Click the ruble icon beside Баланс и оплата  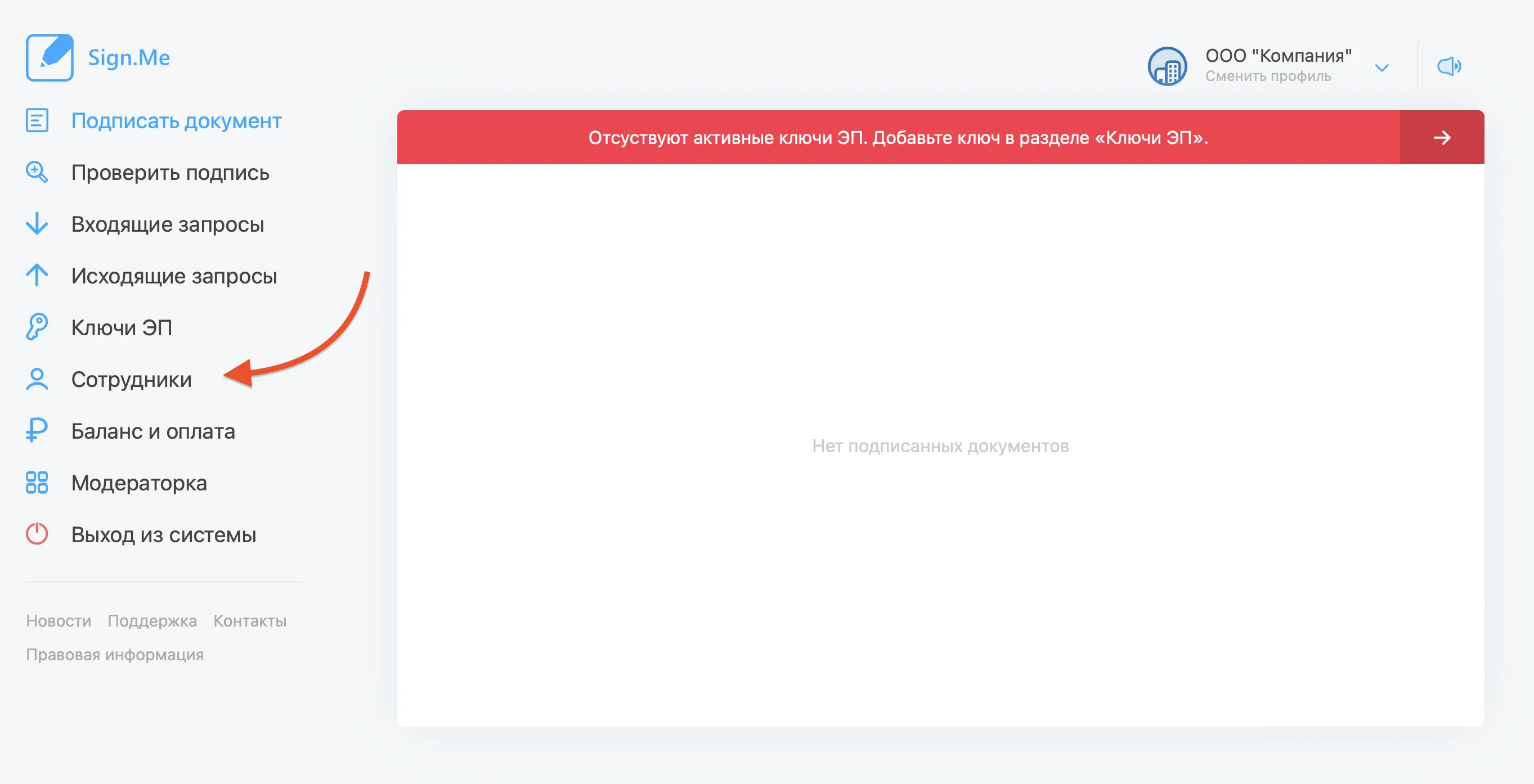[37, 430]
